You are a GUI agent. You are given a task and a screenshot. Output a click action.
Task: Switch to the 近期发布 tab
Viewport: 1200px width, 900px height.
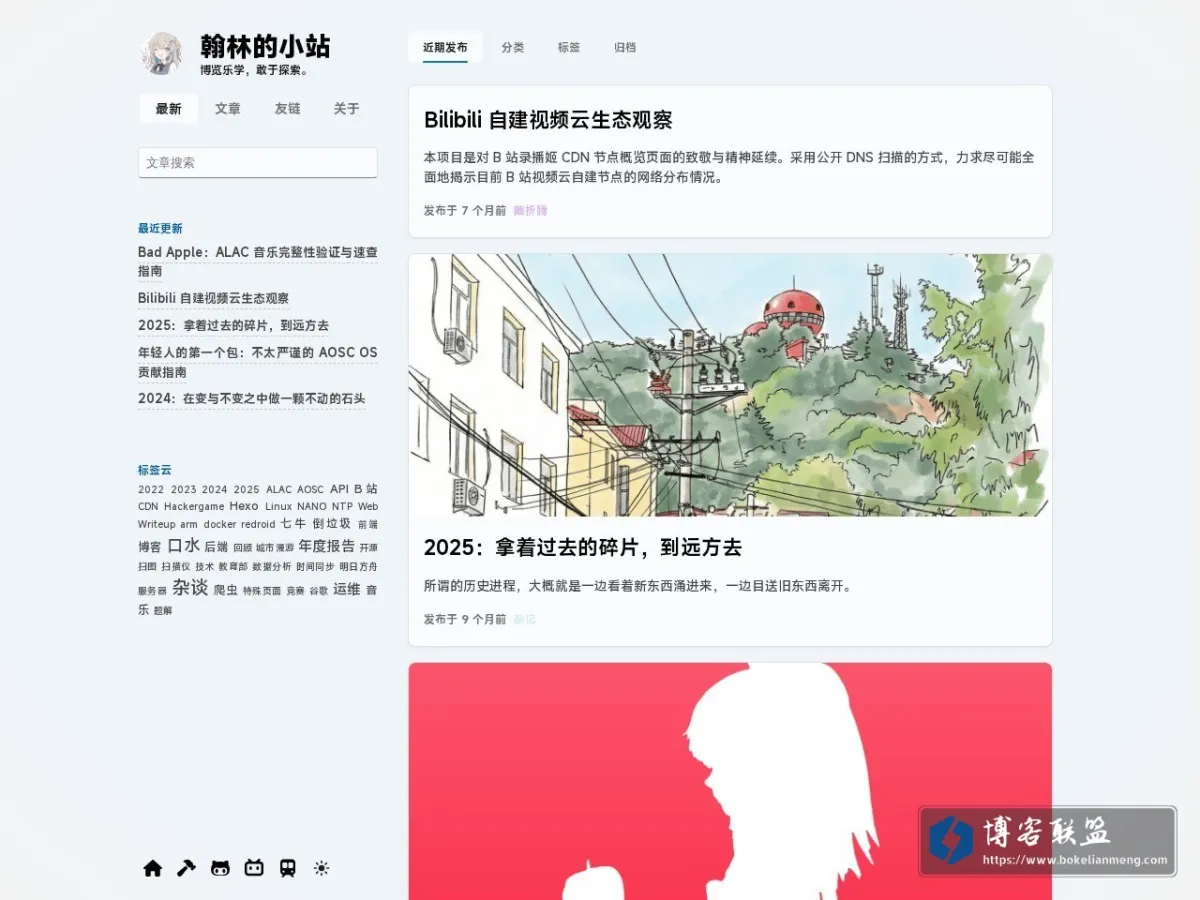point(445,47)
